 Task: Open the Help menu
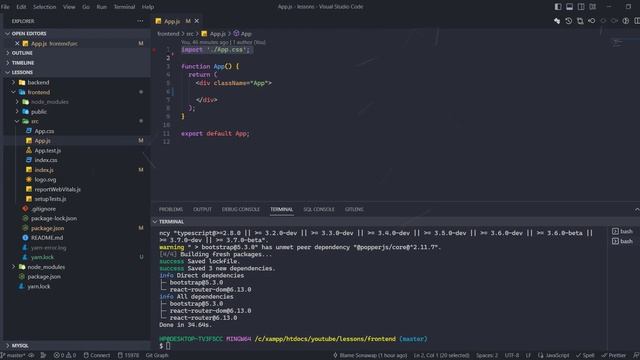point(148,7)
